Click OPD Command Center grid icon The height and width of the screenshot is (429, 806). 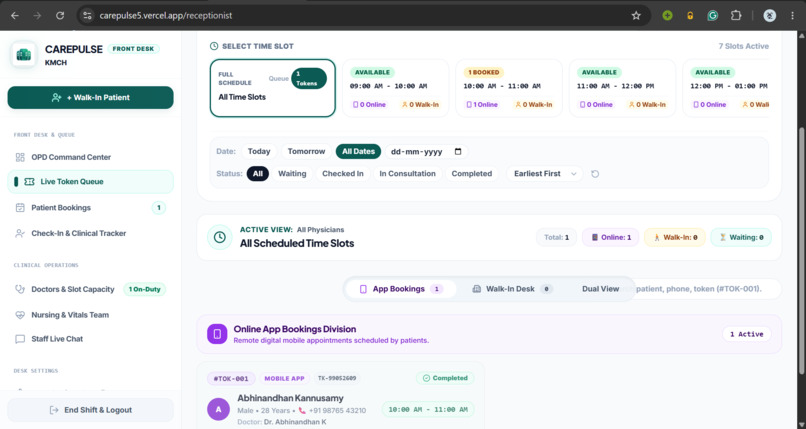point(20,157)
